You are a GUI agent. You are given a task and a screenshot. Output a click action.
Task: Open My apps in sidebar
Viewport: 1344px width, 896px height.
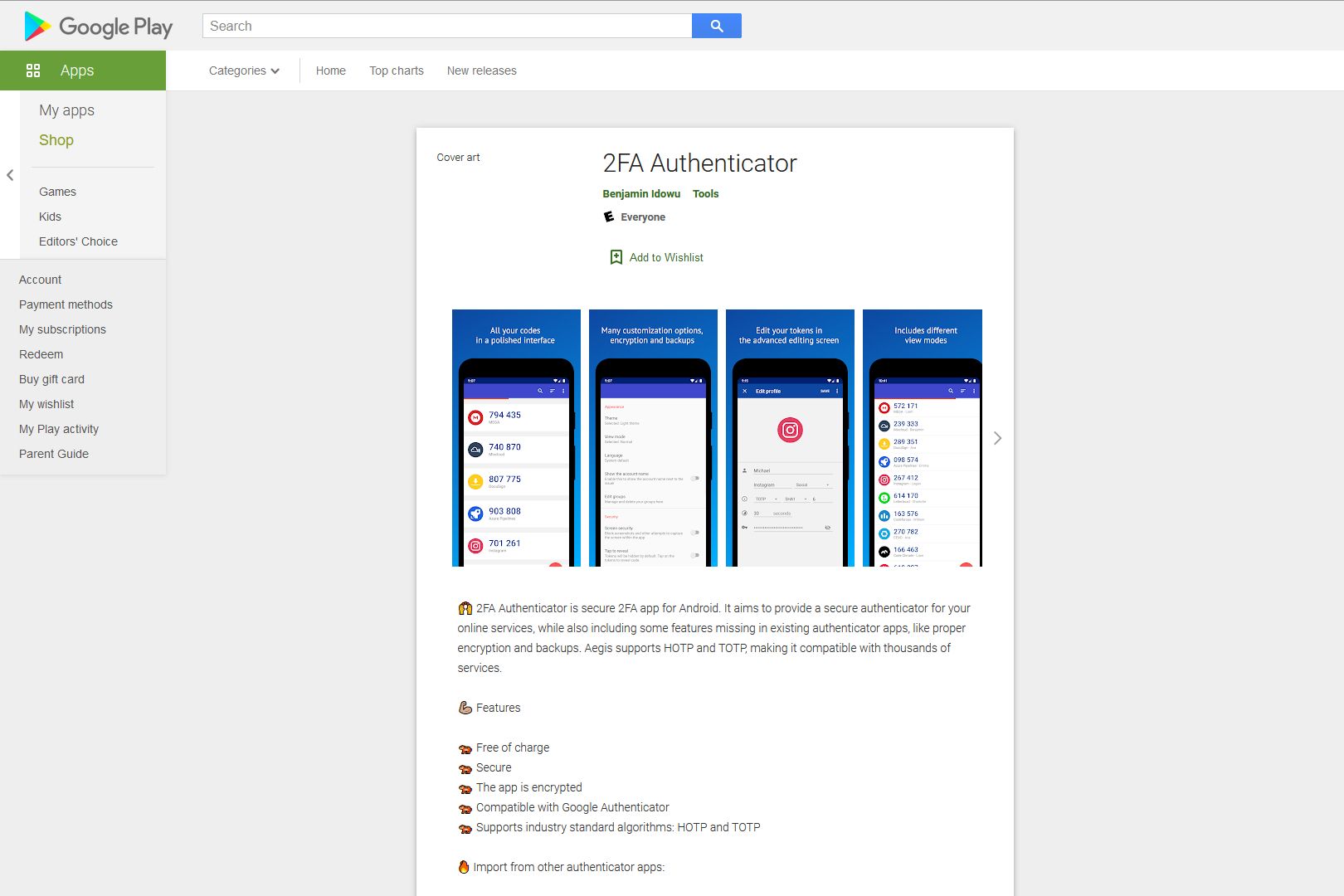pyautogui.click(x=66, y=110)
